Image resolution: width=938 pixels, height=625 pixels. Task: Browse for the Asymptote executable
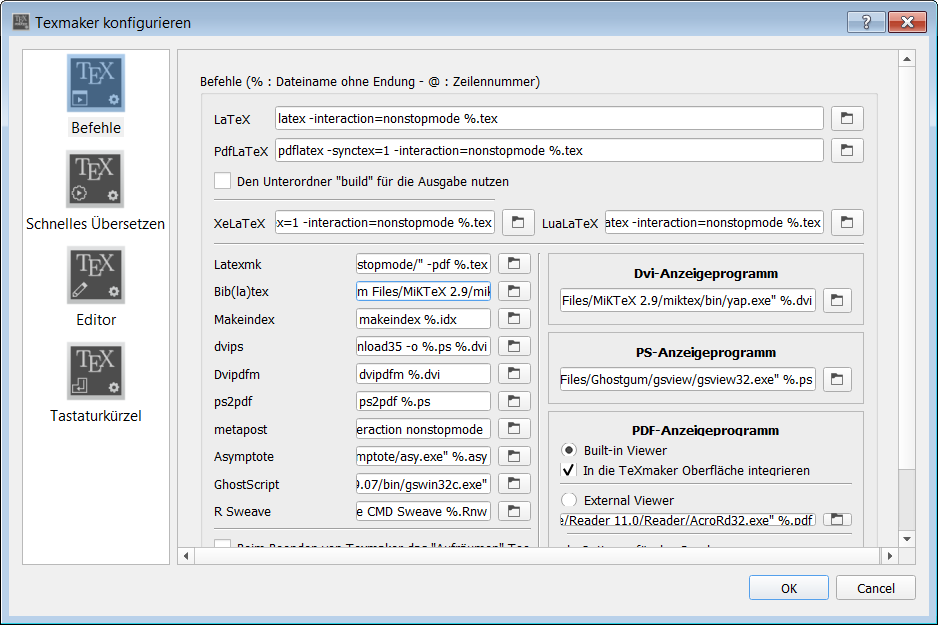(514, 456)
